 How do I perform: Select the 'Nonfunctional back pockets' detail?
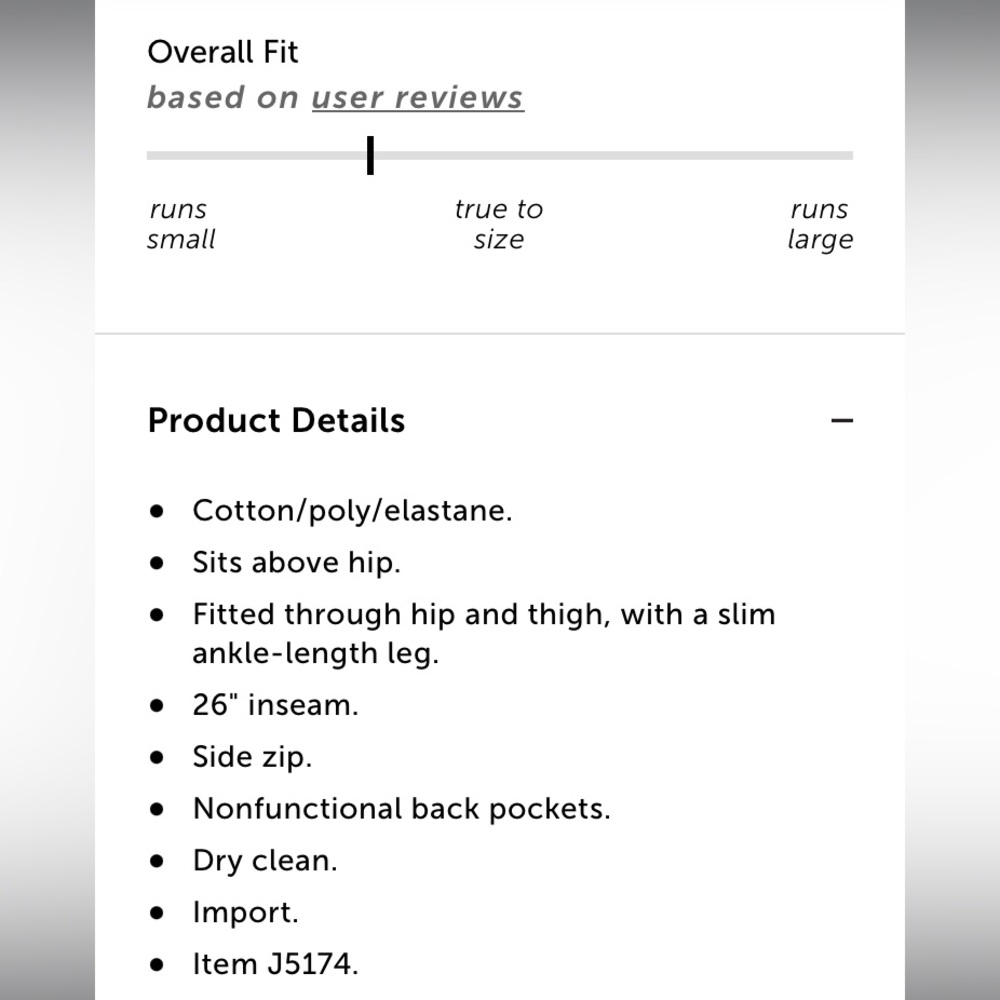401,808
